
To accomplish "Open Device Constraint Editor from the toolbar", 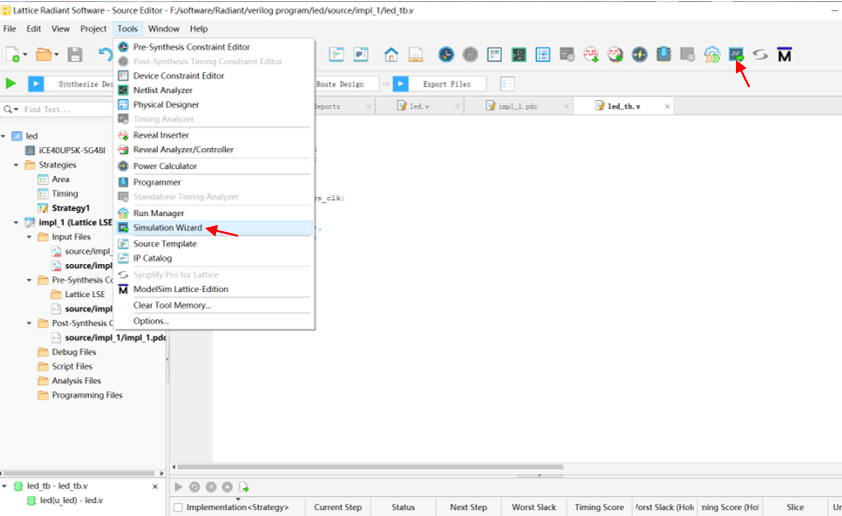I will click(x=495, y=54).
